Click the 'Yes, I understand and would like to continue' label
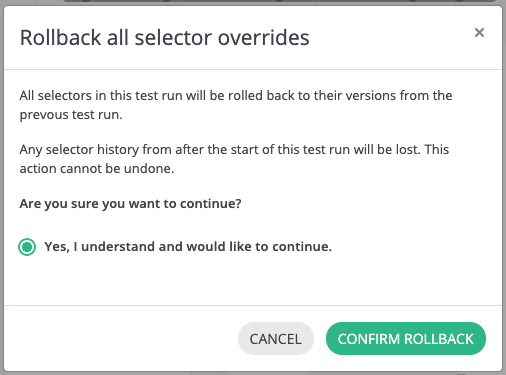The height and width of the screenshot is (375, 506). click(x=188, y=247)
